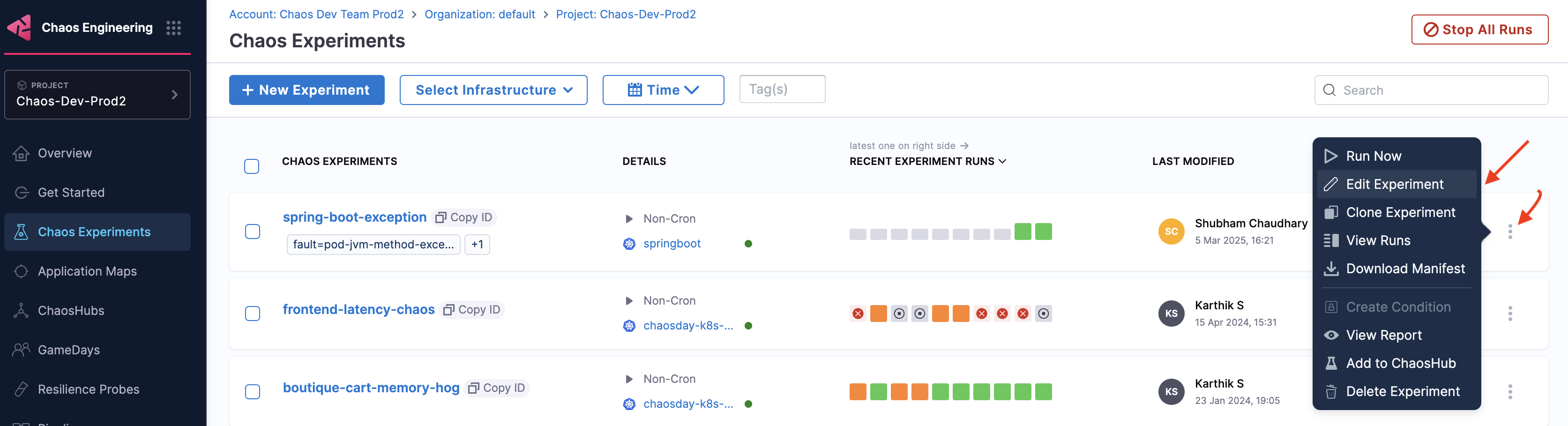Viewport: 1568px width, 426px height.
Task: Click the last green run square for spring-boot-exception
Action: coord(1043,232)
